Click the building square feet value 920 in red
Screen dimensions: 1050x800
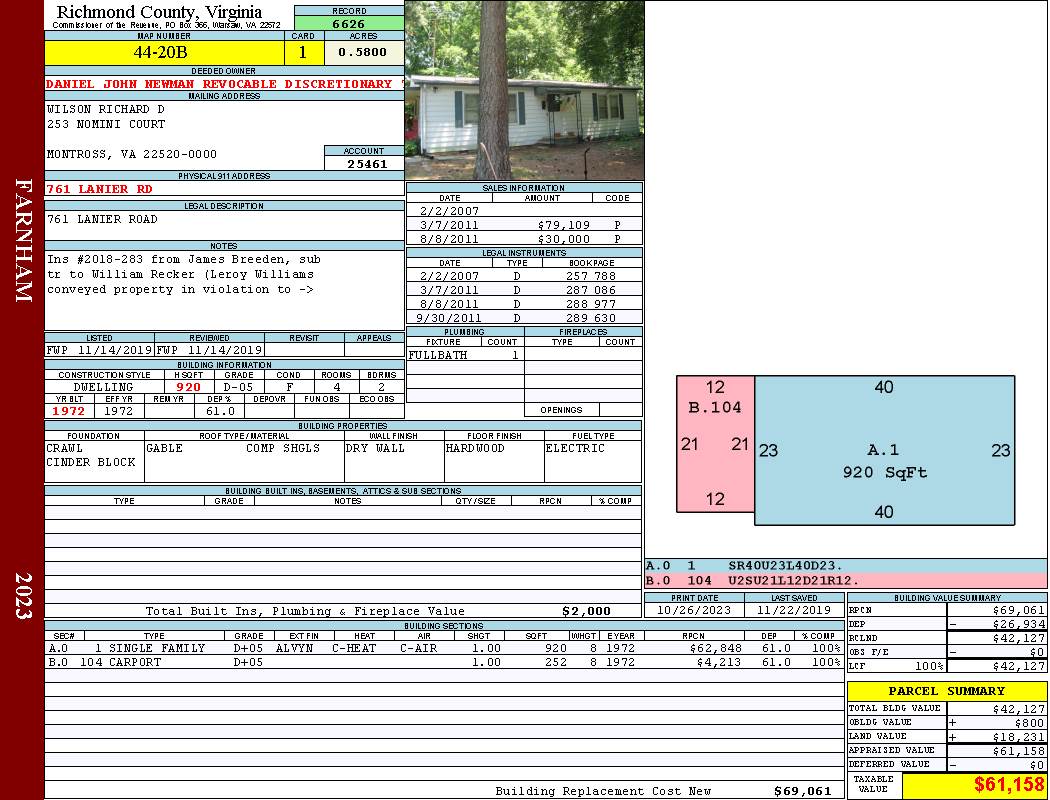188,387
